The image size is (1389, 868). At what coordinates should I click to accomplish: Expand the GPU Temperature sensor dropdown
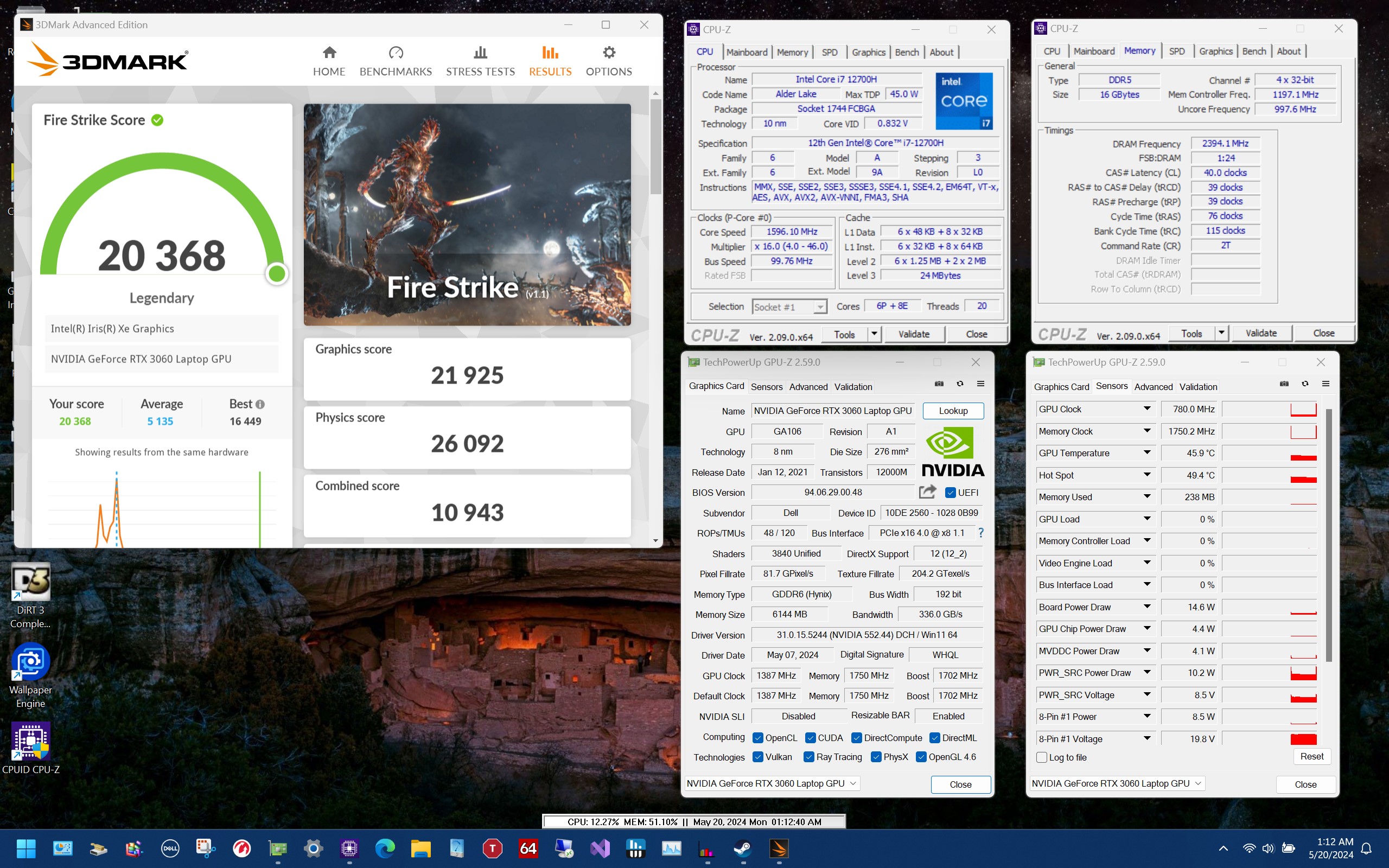coord(1147,452)
